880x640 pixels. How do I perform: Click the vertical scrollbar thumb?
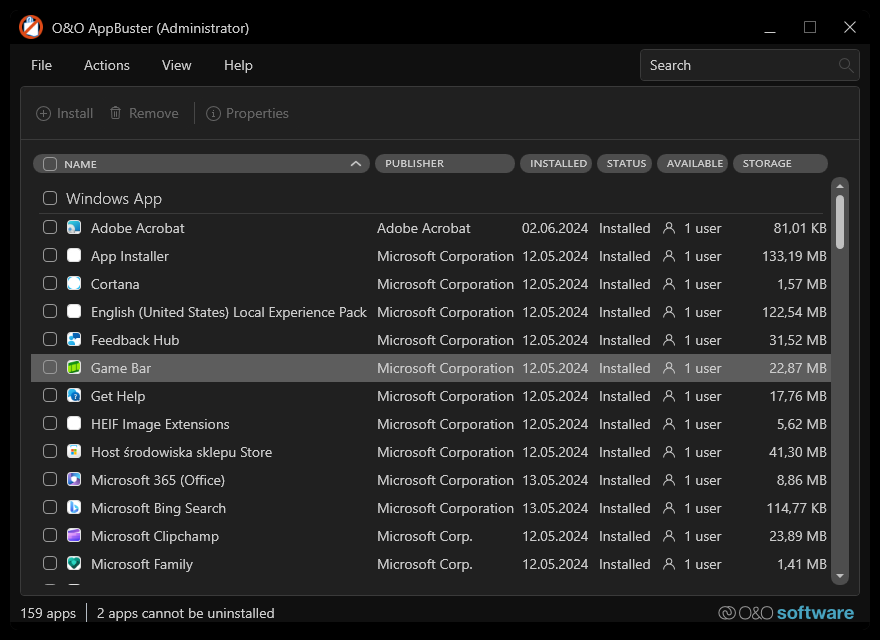click(840, 222)
